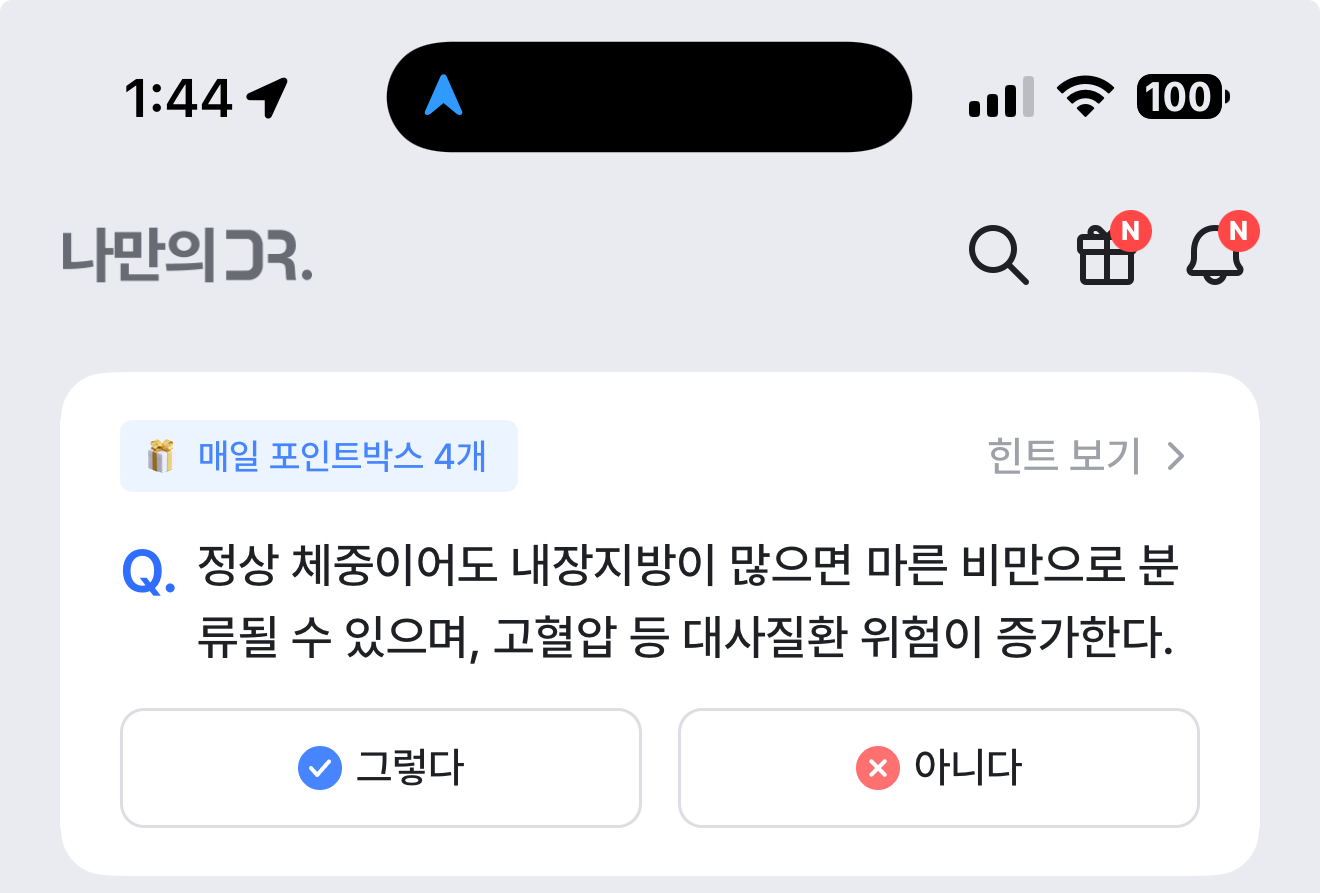The height and width of the screenshot is (893, 1320).
Task: Open the 힌트 보기 link
Action: coord(1064,457)
